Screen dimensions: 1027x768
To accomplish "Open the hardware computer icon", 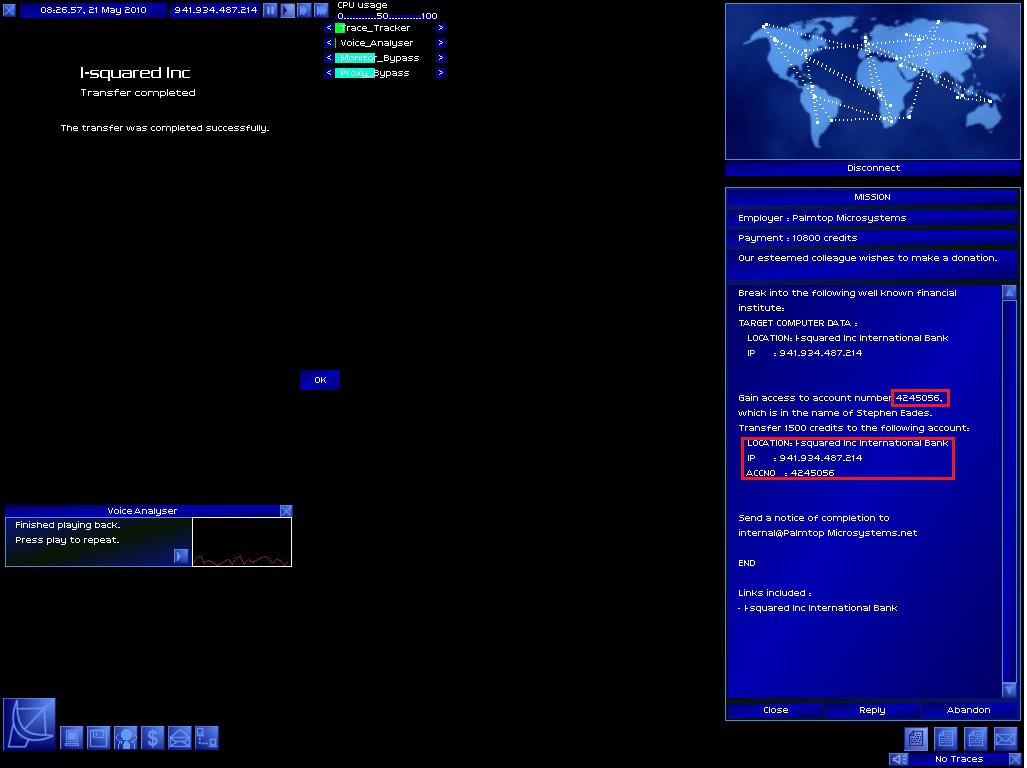I will pyautogui.click(x=71, y=738).
